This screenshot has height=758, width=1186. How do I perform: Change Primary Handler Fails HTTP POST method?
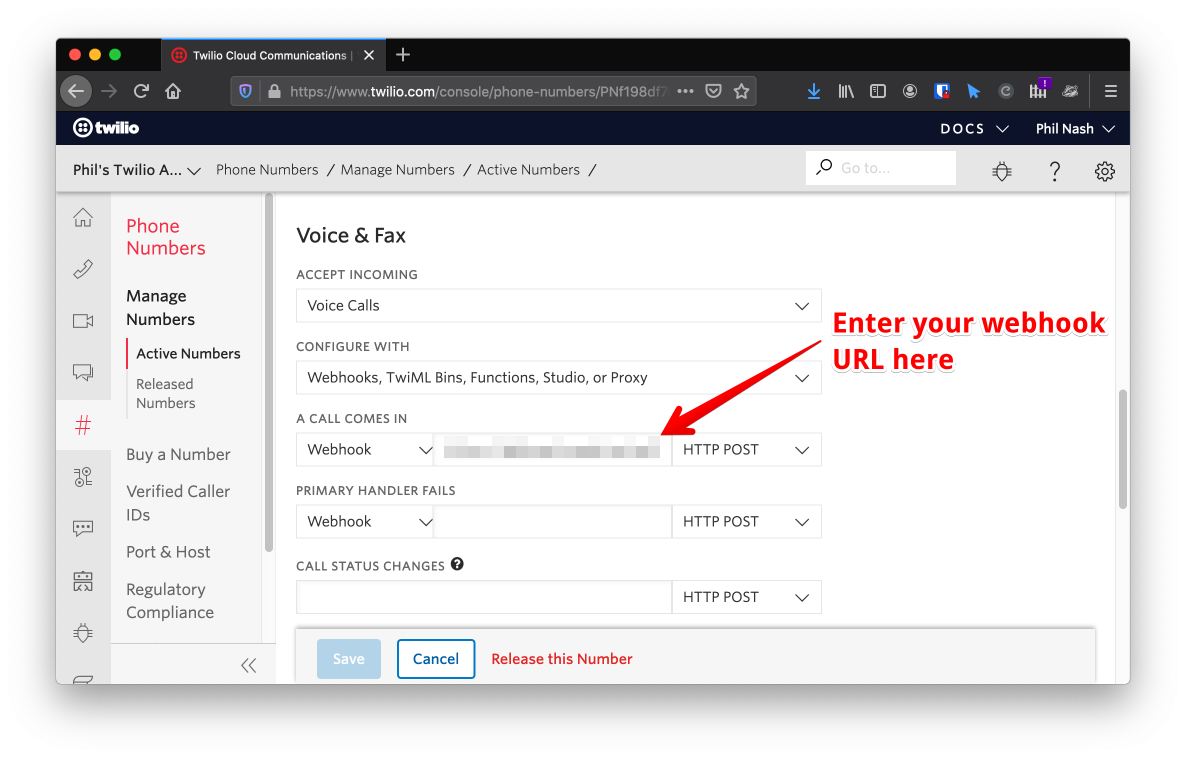(747, 521)
